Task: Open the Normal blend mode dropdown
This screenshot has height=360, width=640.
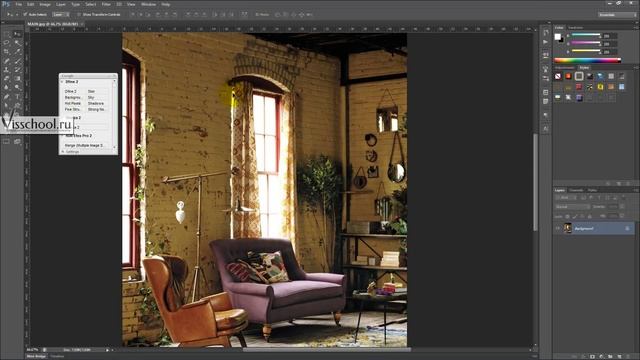Action: tap(572, 207)
